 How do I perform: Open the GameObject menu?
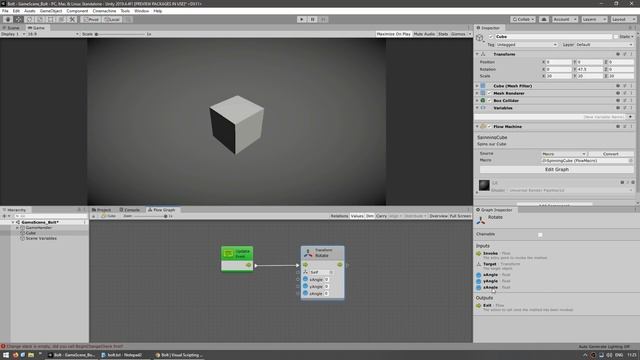51,11
